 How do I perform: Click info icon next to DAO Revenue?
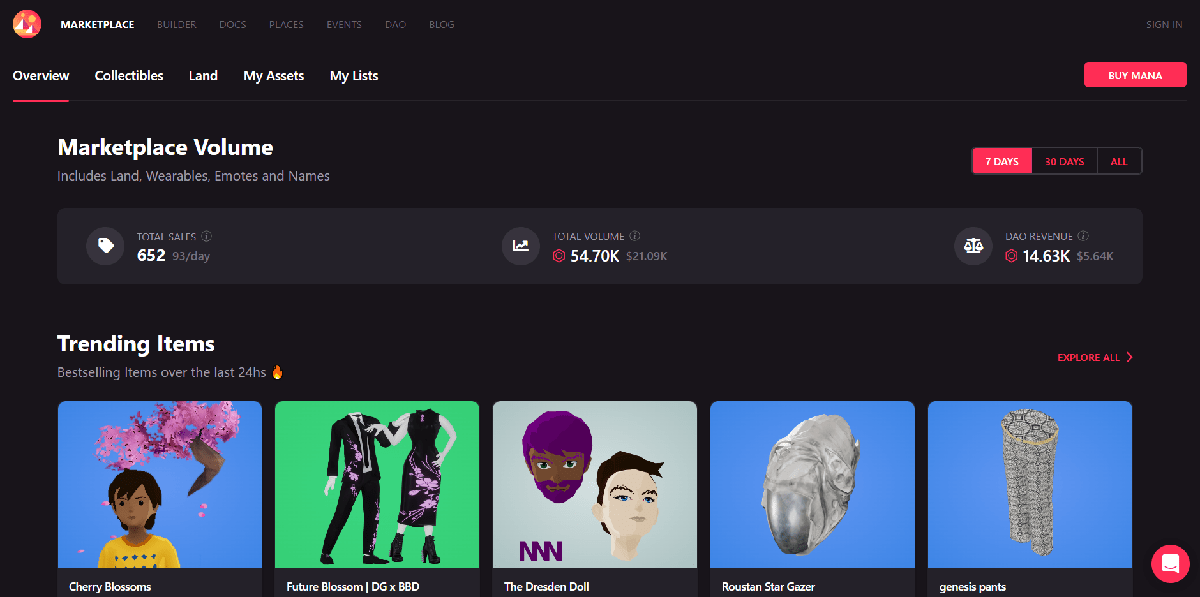pyautogui.click(x=1083, y=237)
